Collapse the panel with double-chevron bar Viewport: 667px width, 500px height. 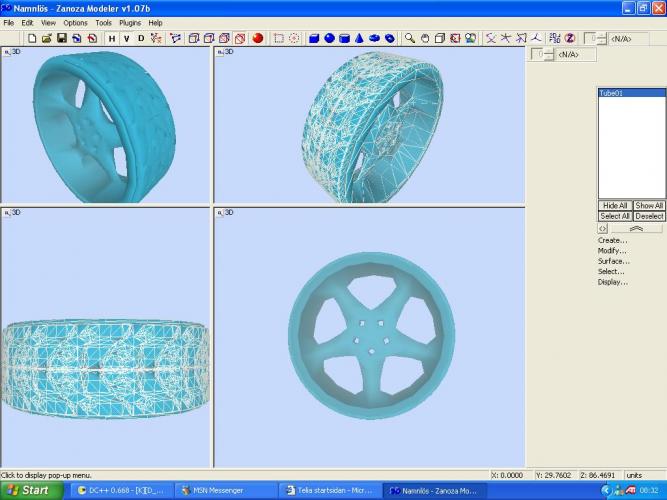(x=631, y=228)
